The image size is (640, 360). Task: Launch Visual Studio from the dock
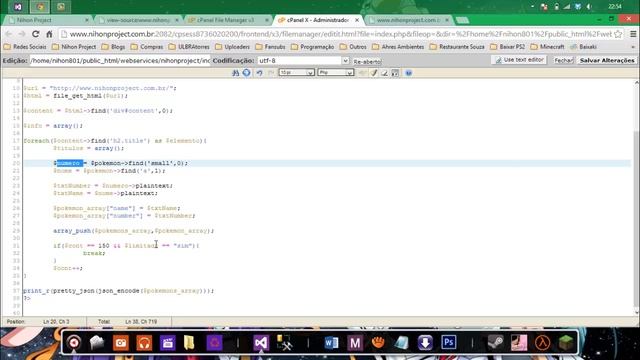pyautogui.click(x=261, y=342)
